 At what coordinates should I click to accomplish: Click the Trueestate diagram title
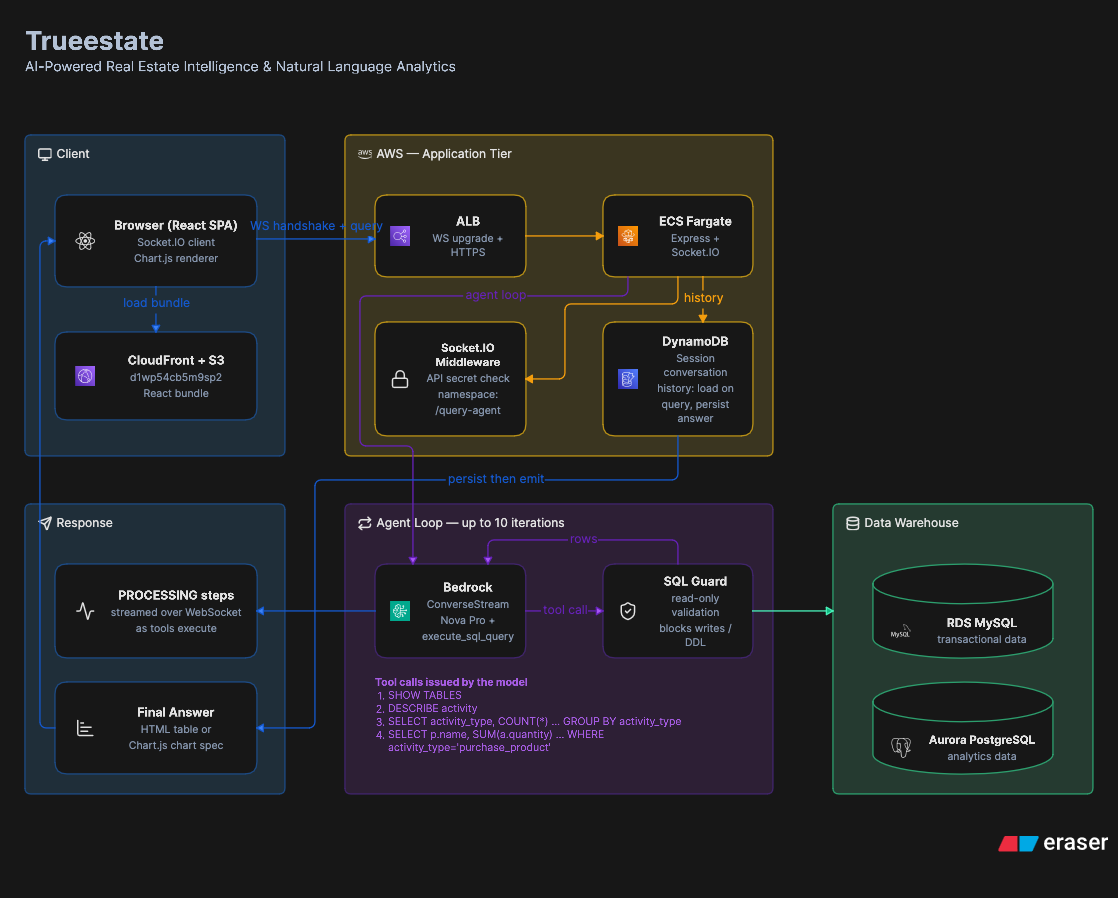[x=94, y=41]
